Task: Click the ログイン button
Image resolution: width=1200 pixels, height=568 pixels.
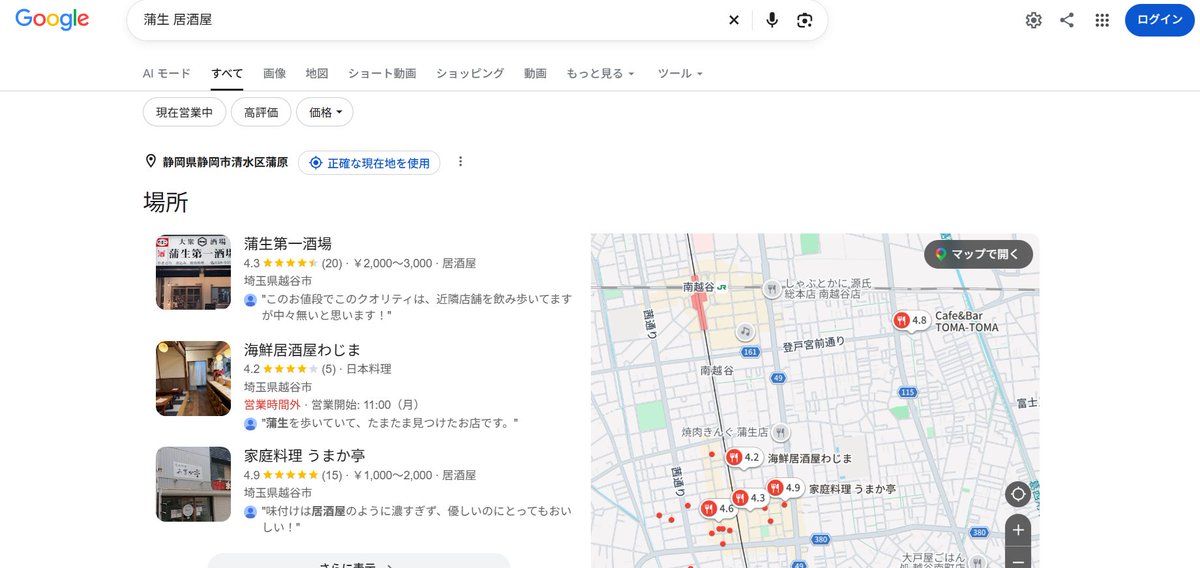Action: point(1159,20)
